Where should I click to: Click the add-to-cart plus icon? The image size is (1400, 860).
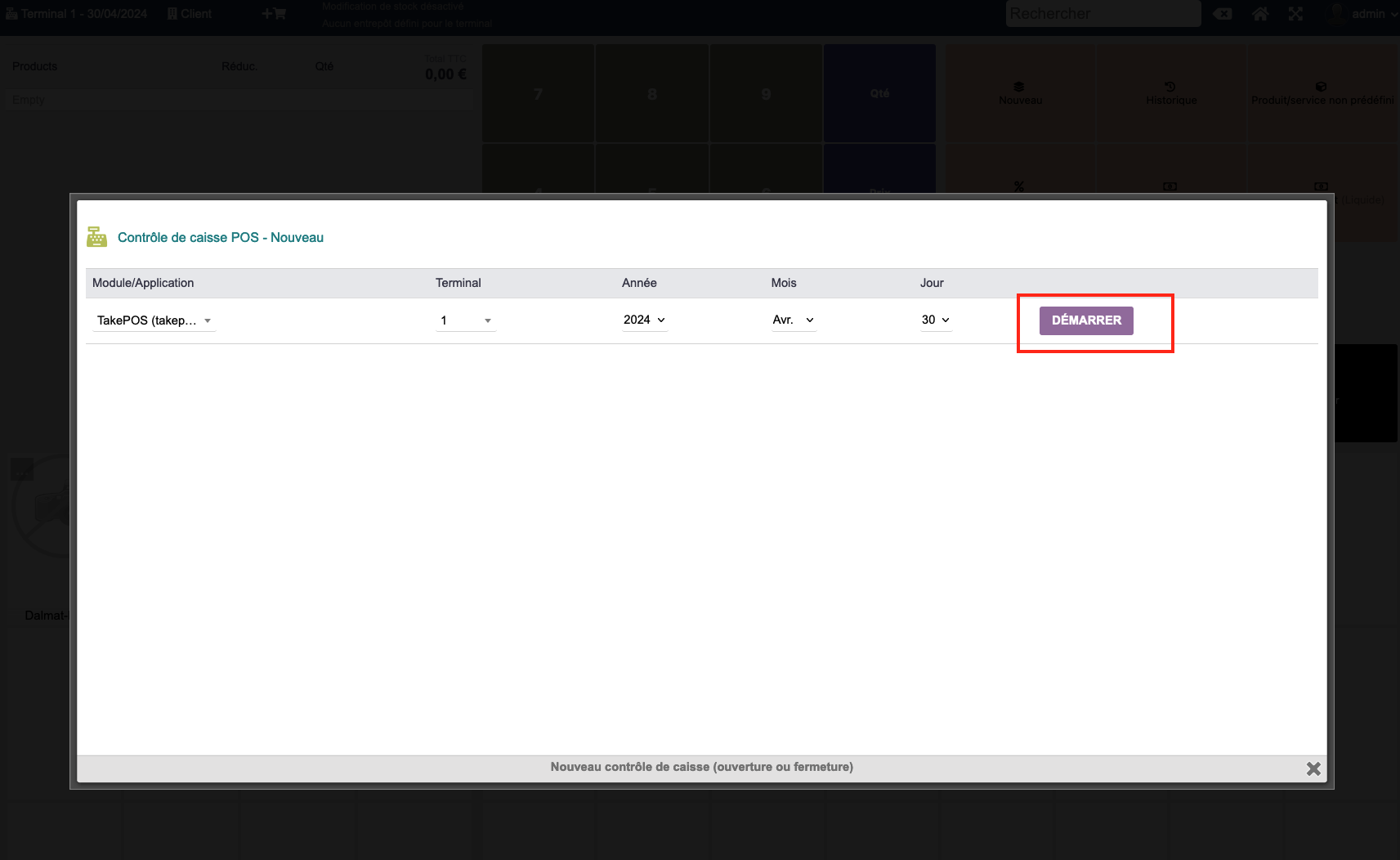tap(273, 14)
